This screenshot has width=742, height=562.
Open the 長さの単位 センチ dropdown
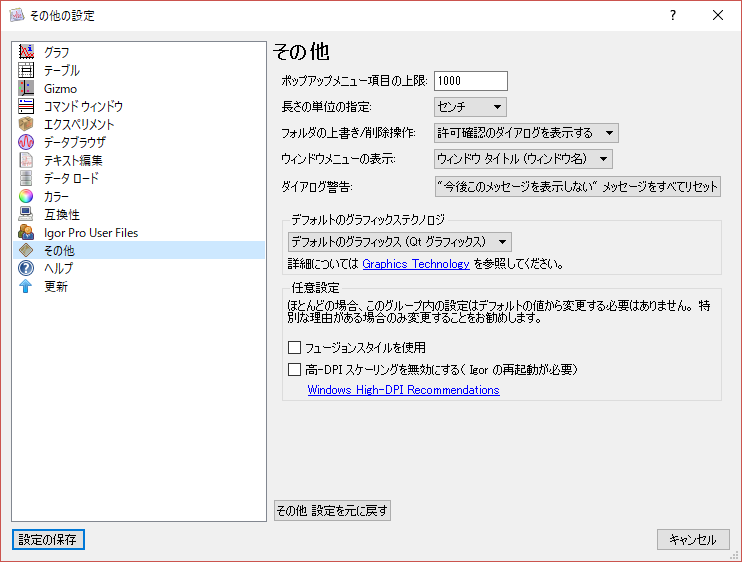coord(470,107)
